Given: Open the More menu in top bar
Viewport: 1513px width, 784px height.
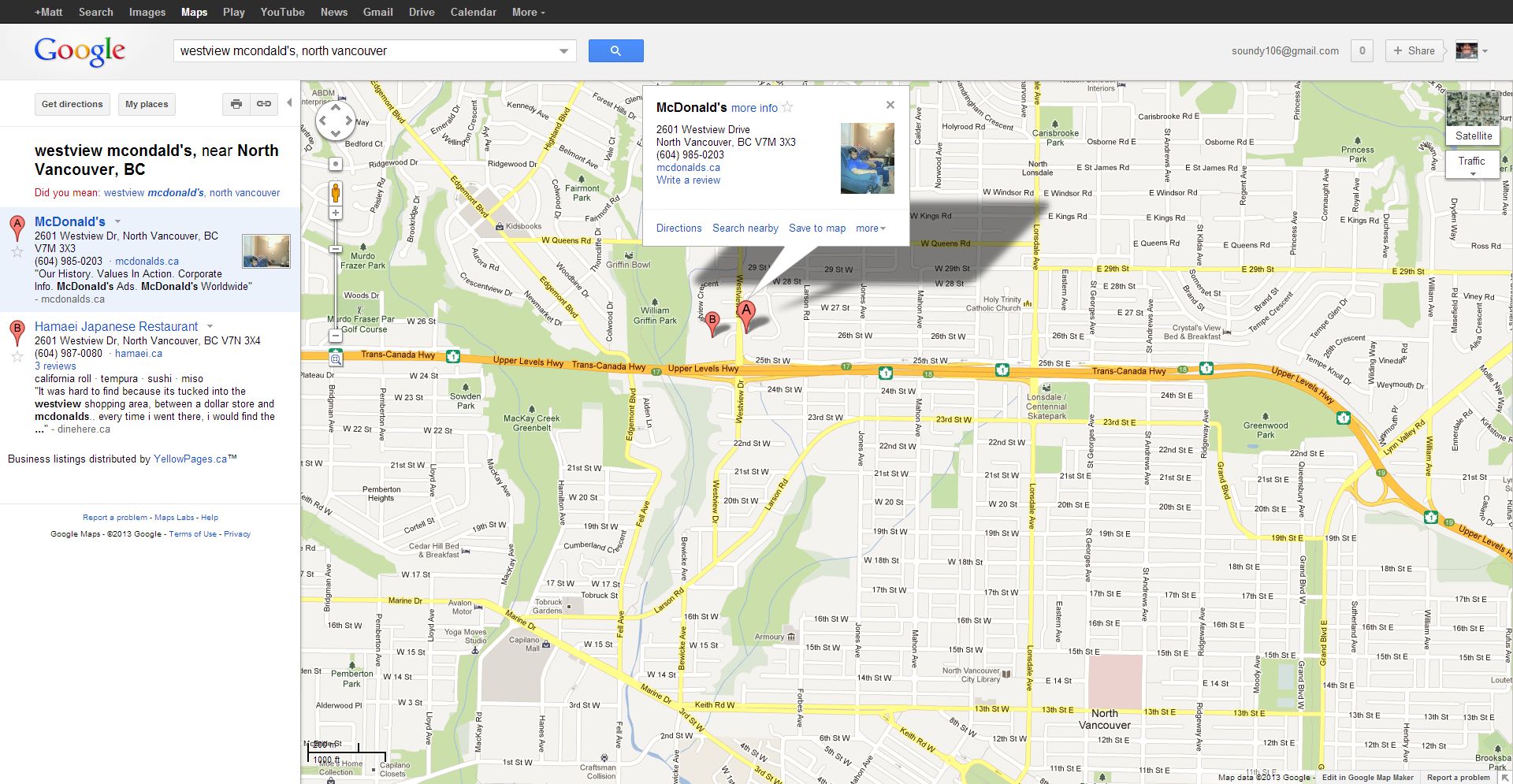Looking at the screenshot, I should point(528,12).
